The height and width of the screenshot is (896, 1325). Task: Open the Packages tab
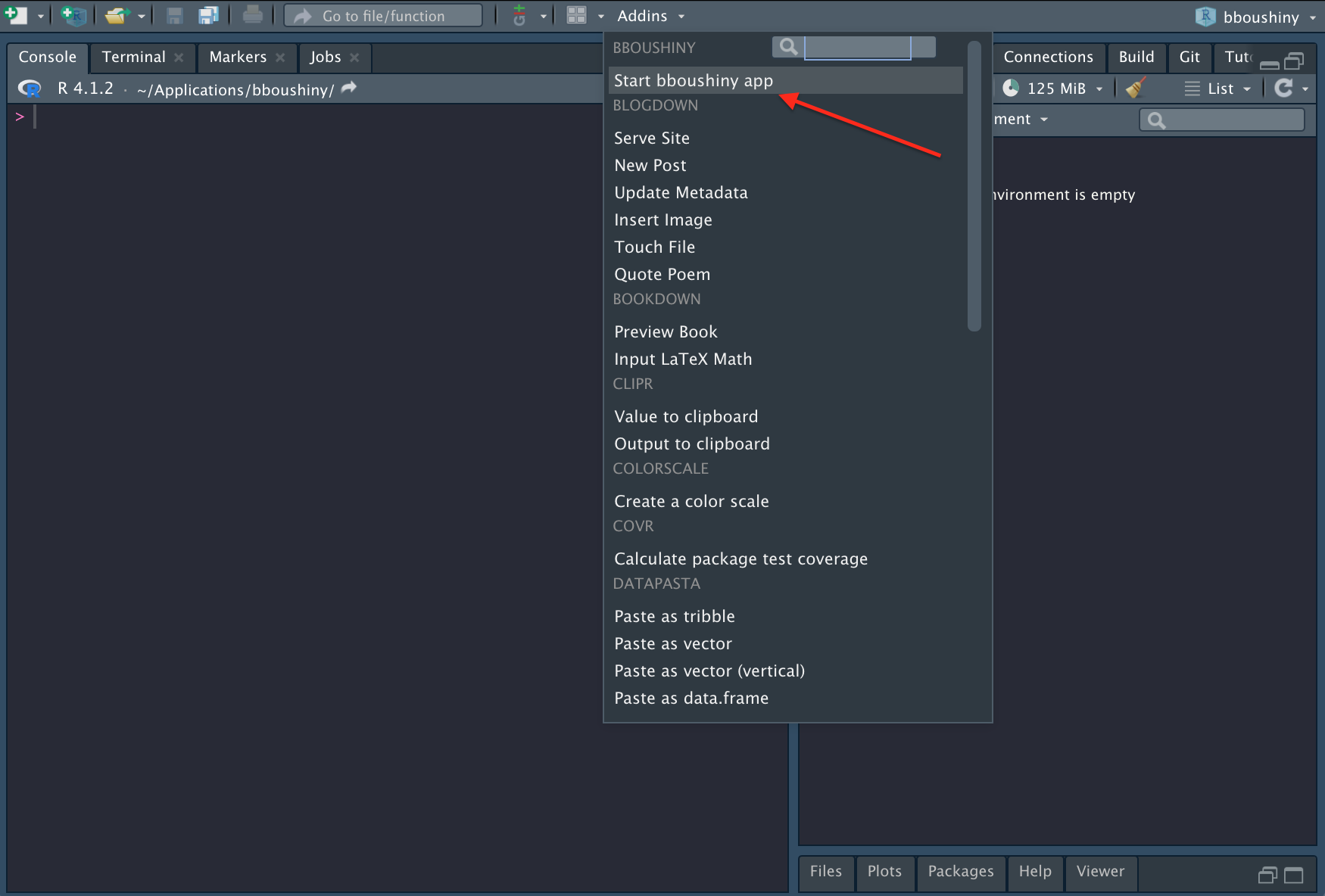click(961, 871)
